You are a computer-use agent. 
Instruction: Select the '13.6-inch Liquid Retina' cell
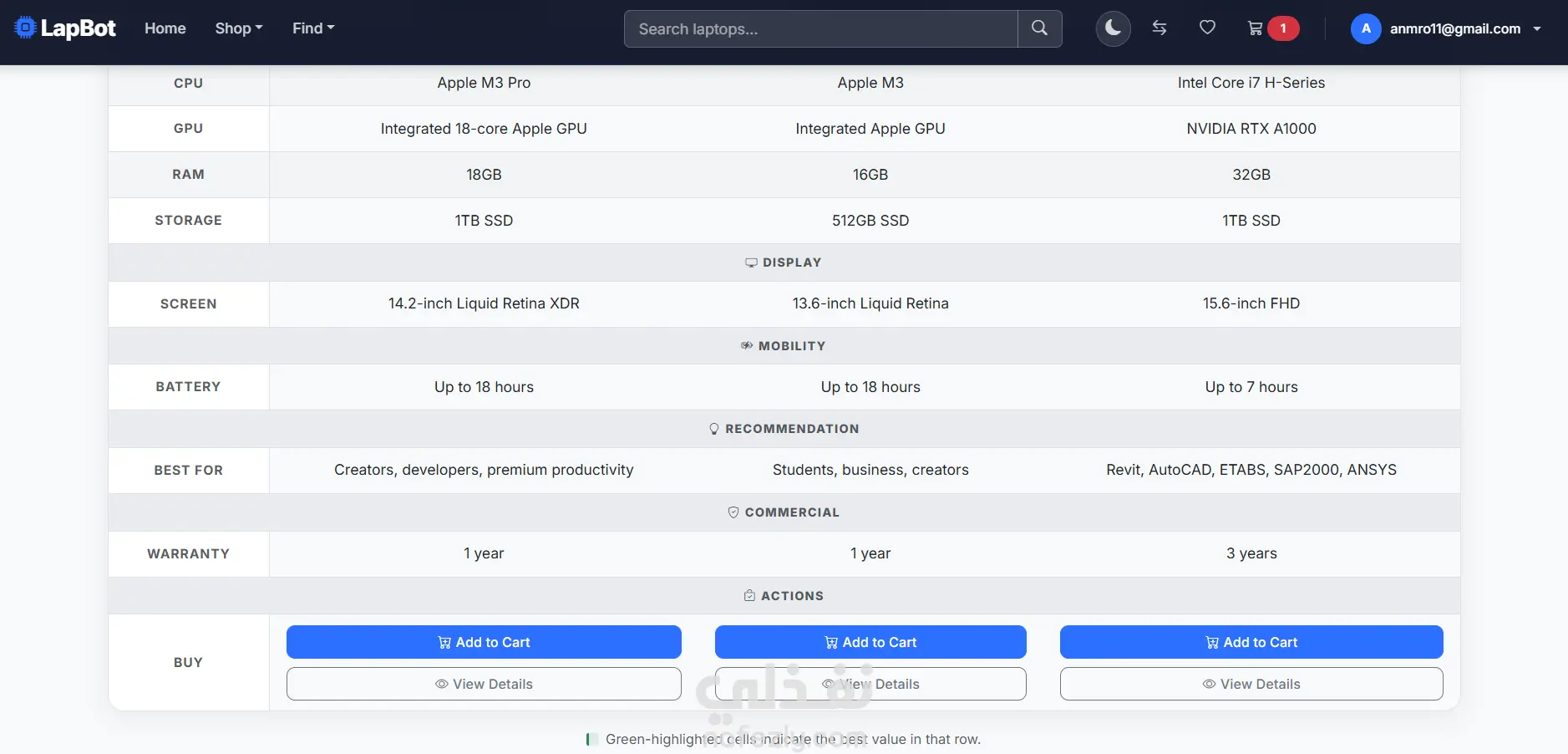pos(870,303)
